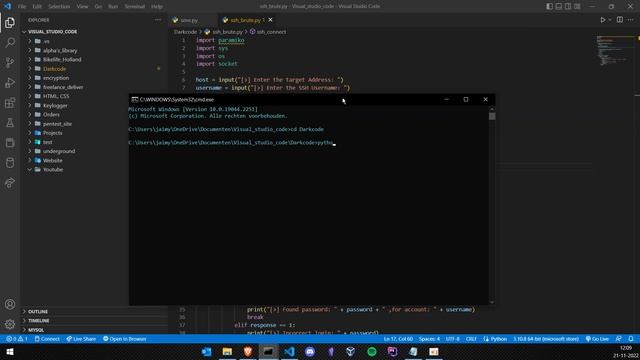Open the Windows Start menu

[x=10, y=352]
